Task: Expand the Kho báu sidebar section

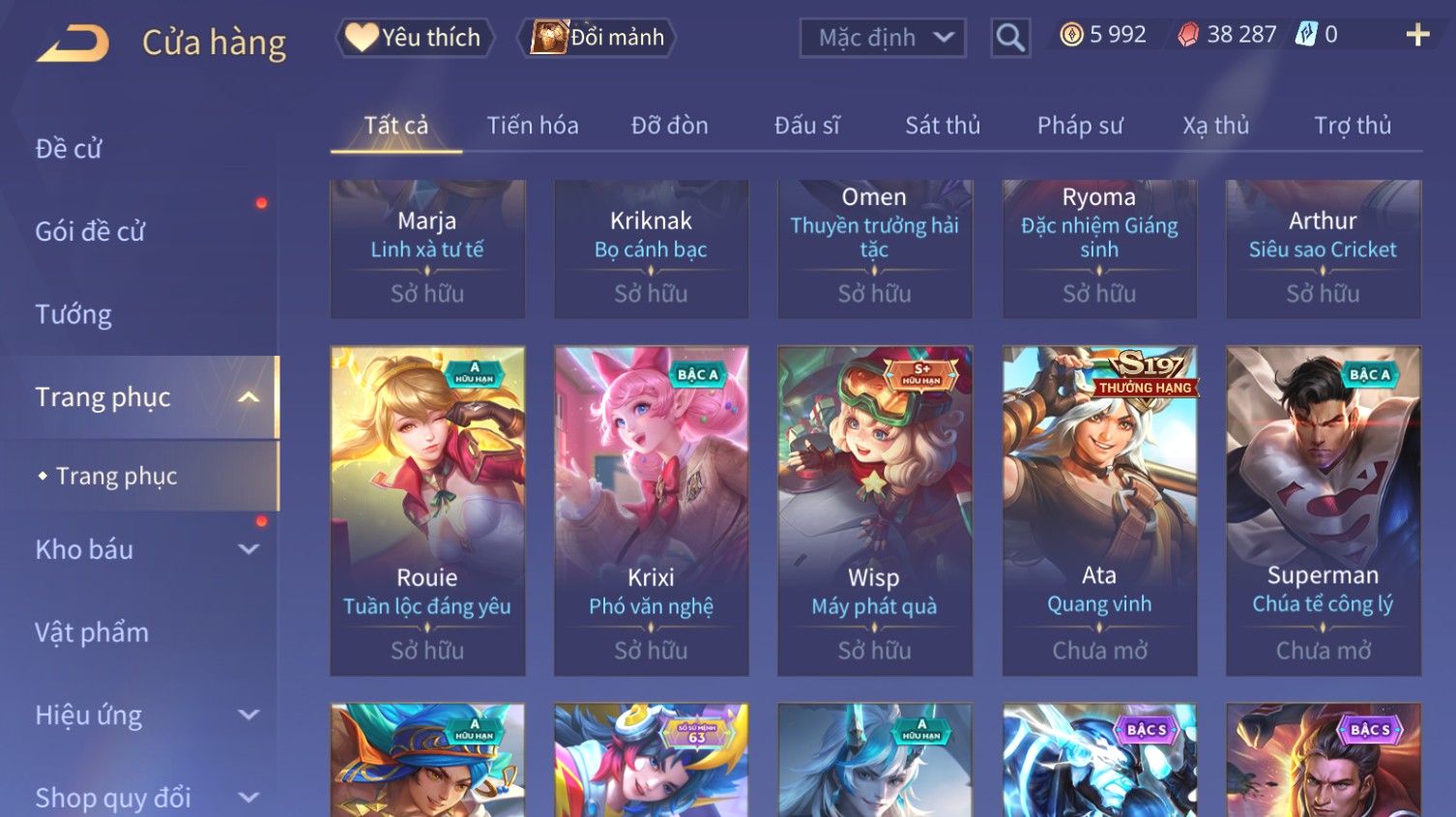Action: click(248, 549)
